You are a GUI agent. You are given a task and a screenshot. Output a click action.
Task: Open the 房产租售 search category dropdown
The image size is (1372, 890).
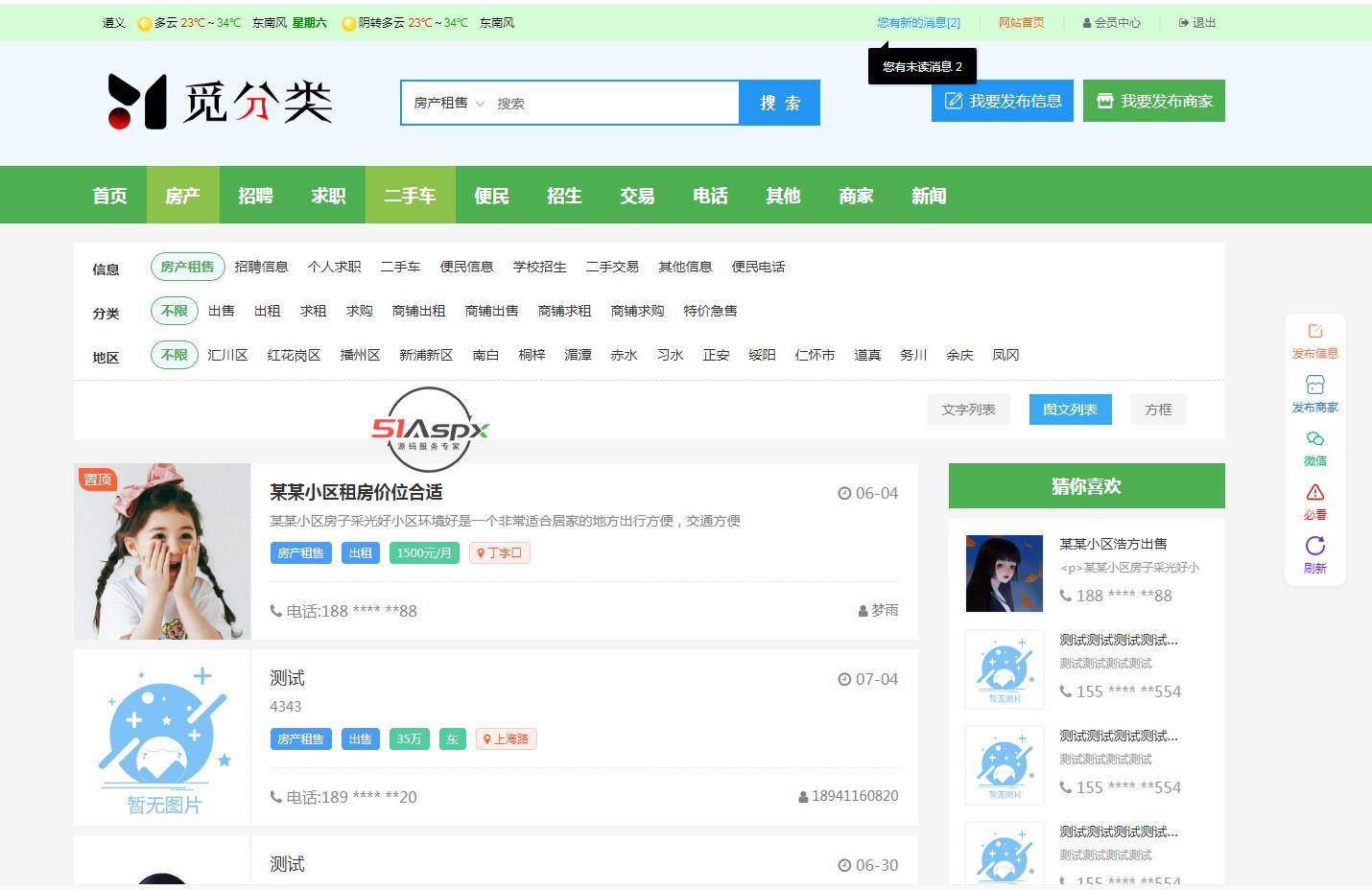449,103
